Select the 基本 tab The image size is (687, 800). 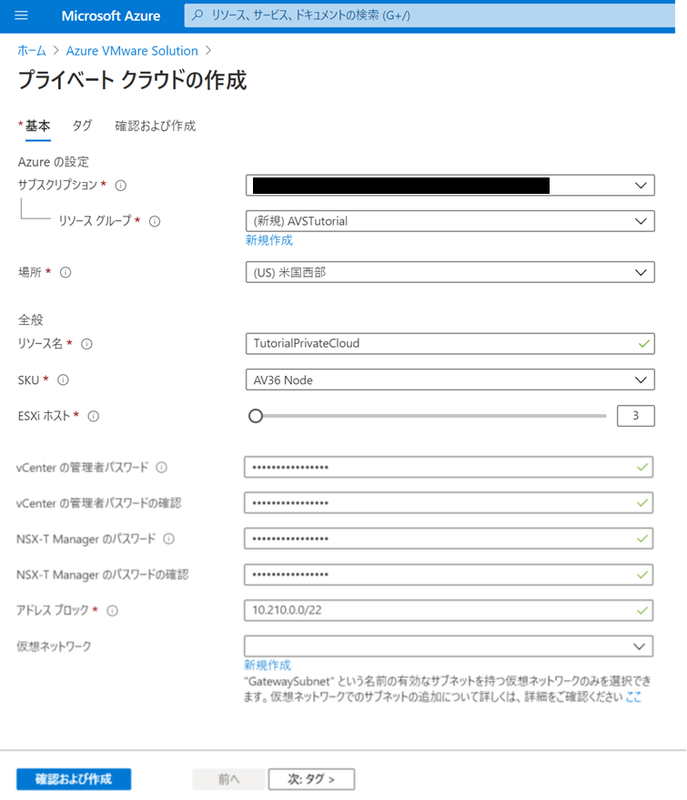(x=38, y=126)
